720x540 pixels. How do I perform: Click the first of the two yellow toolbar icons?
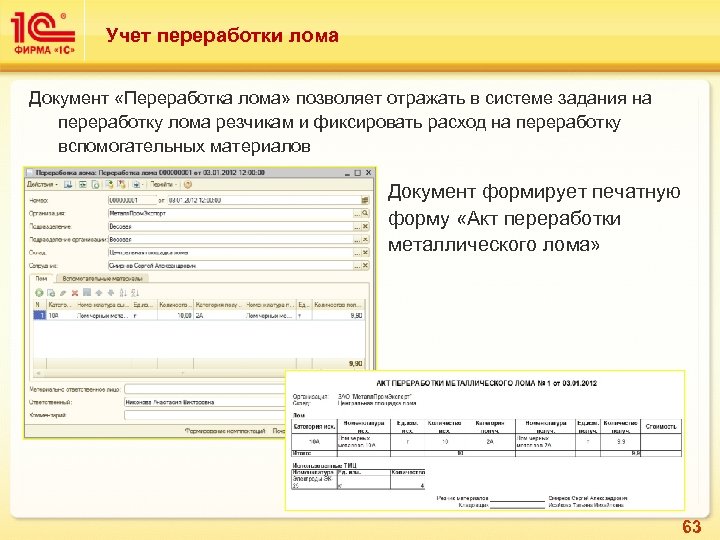(109, 185)
